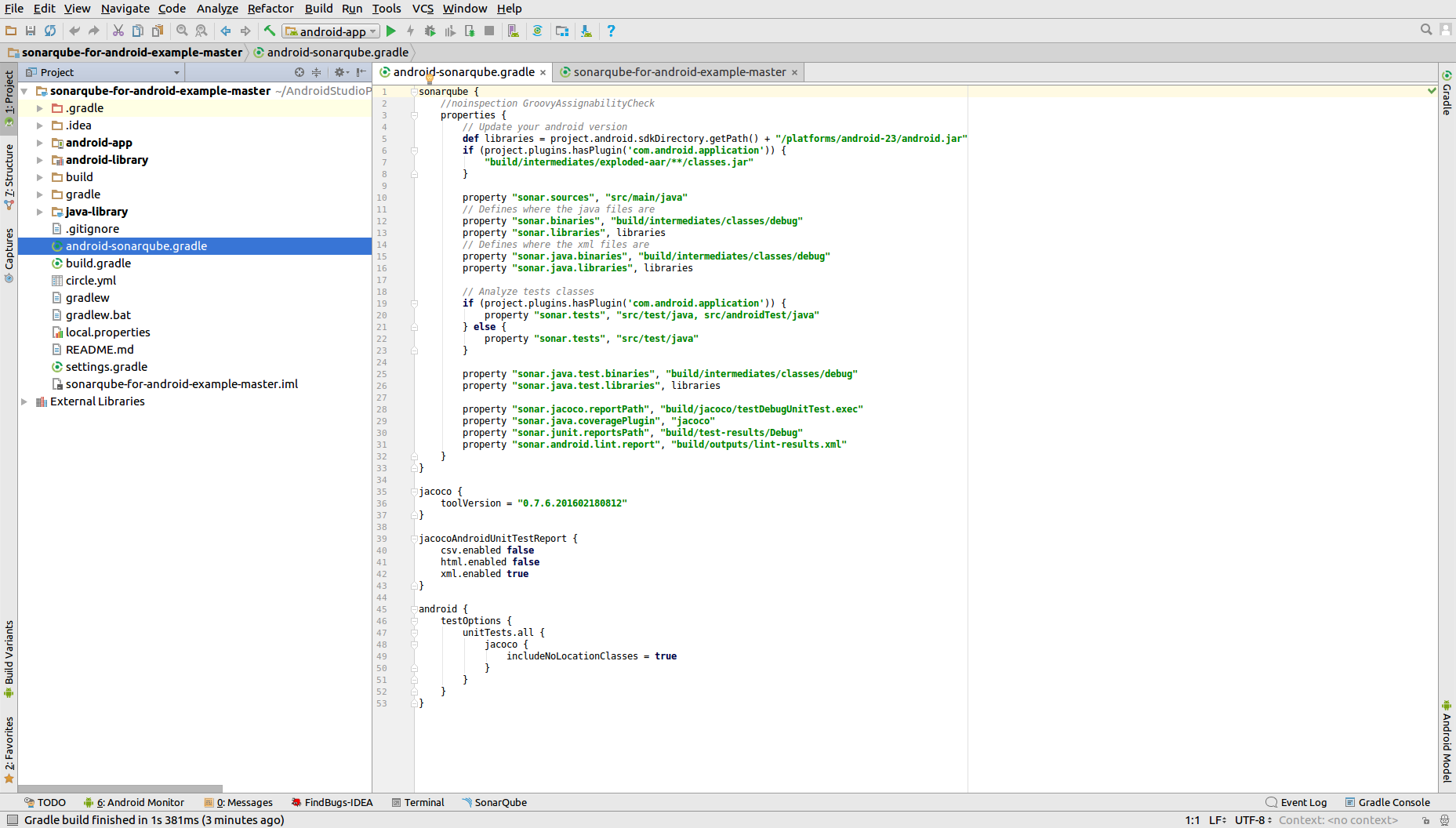The width and height of the screenshot is (1456, 828).
Task: Click the Save All toolbar icon
Action: (x=31, y=31)
